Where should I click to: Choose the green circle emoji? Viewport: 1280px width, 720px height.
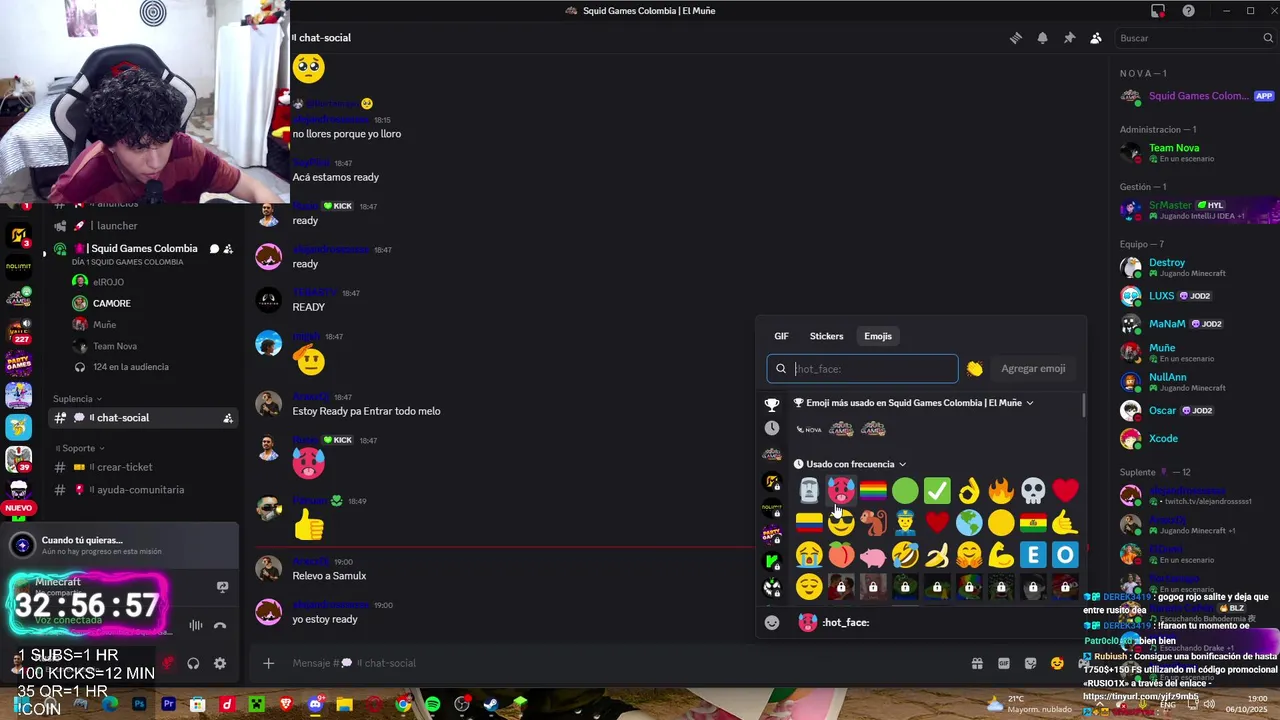coord(905,490)
